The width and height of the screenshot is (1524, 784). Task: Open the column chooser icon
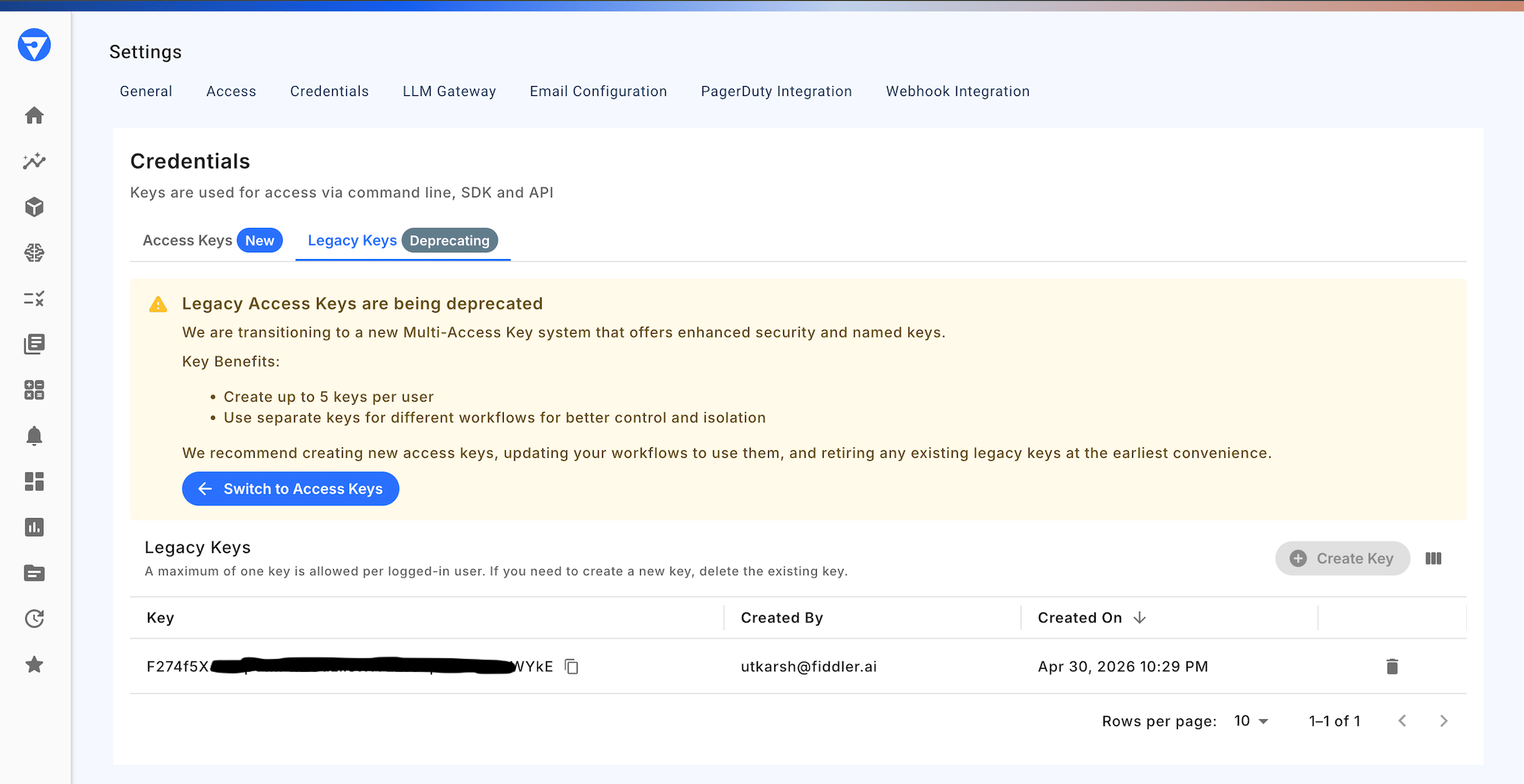coord(1433,558)
